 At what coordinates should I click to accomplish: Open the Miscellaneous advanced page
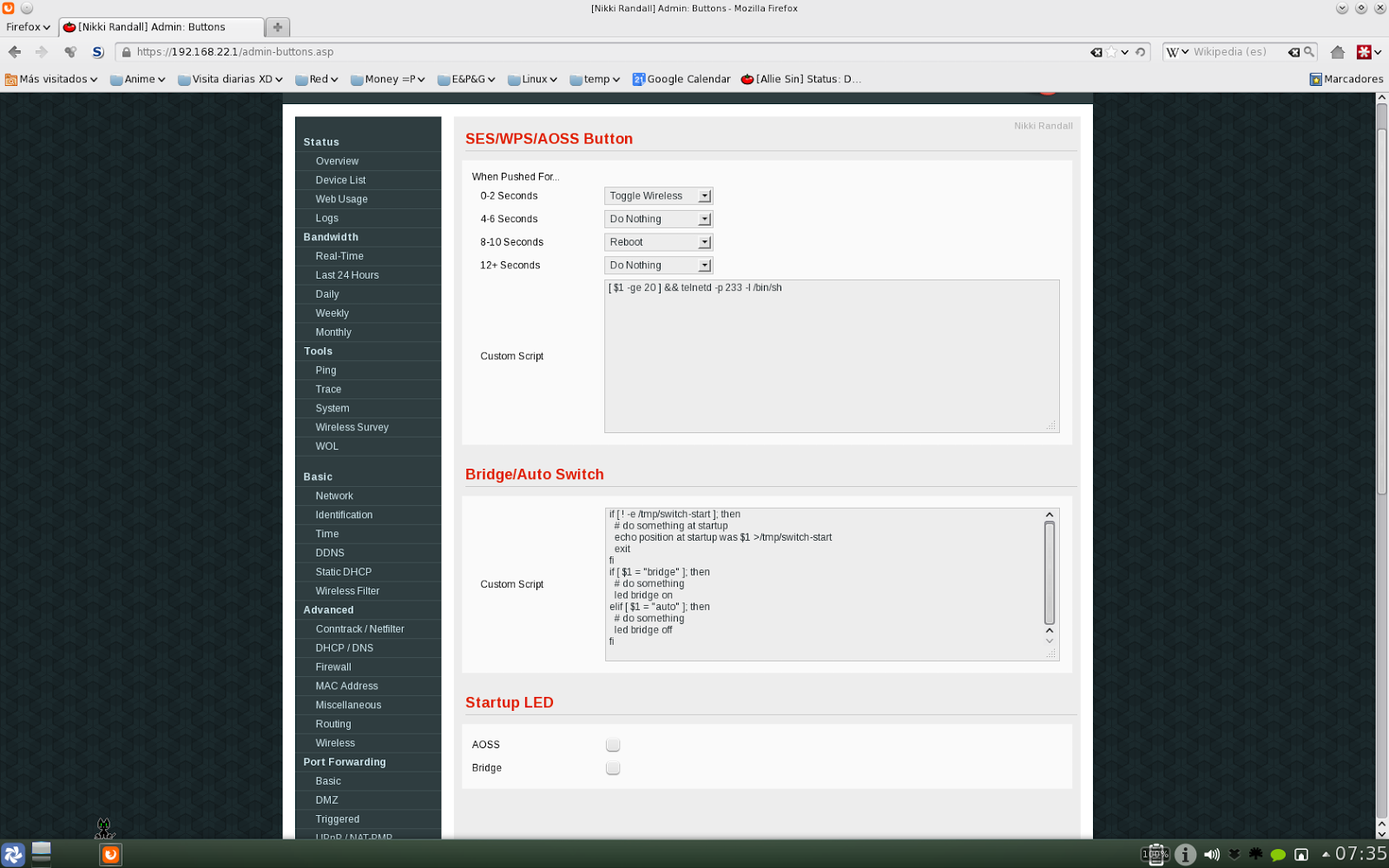[348, 706]
